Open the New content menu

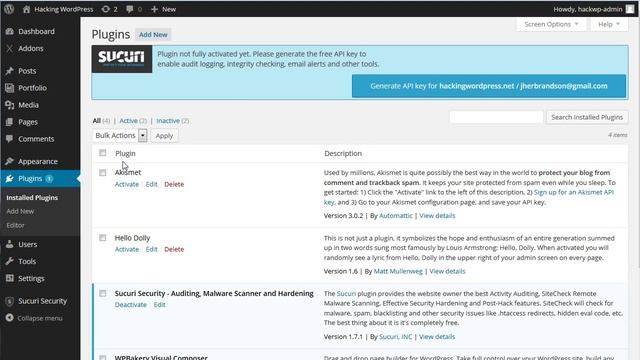(163, 9)
